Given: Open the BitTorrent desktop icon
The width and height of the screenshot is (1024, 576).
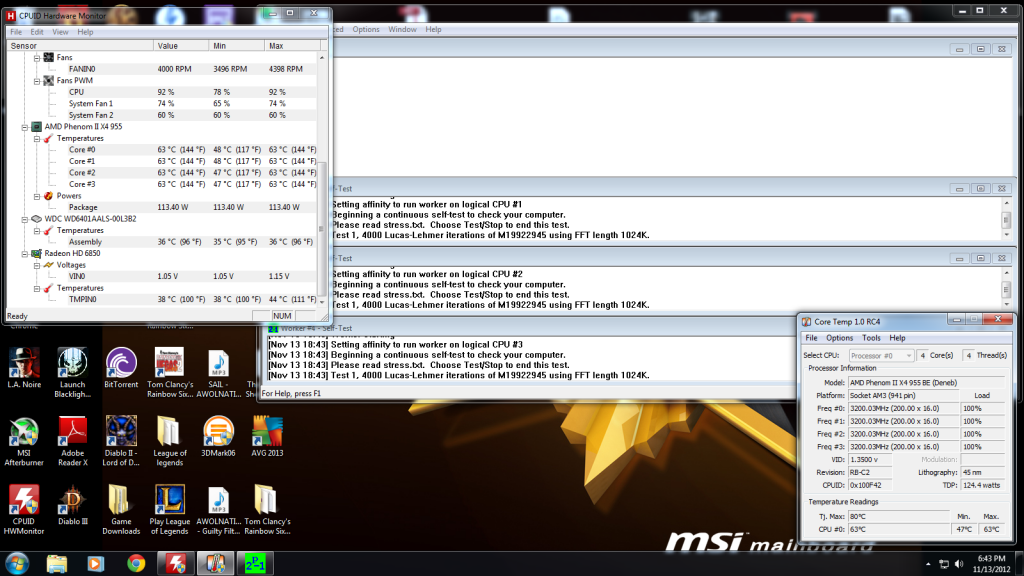Looking at the screenshot, I should coord(121,368).
